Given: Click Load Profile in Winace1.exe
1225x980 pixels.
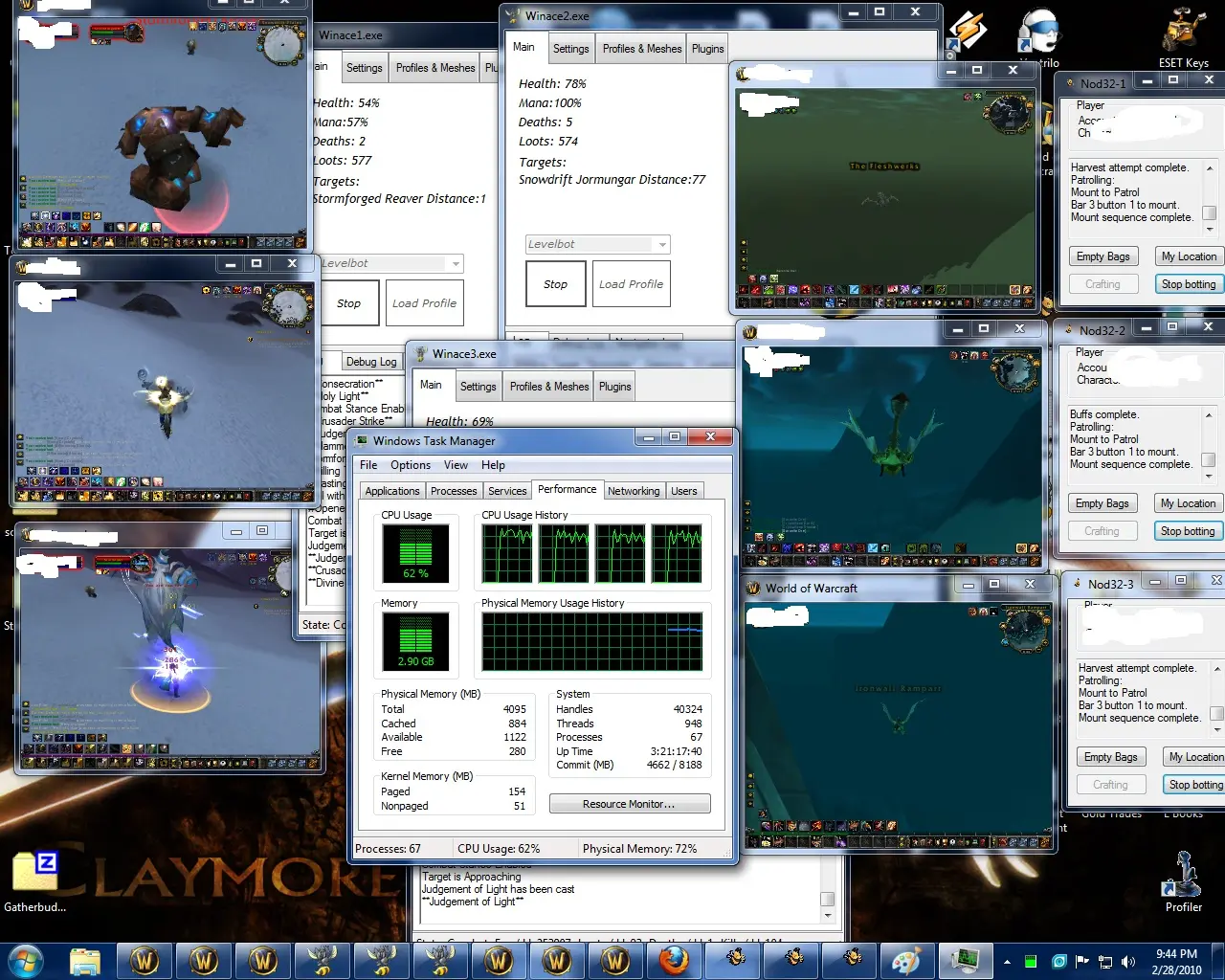Looking at the screenshot, I should coord(424,303).
